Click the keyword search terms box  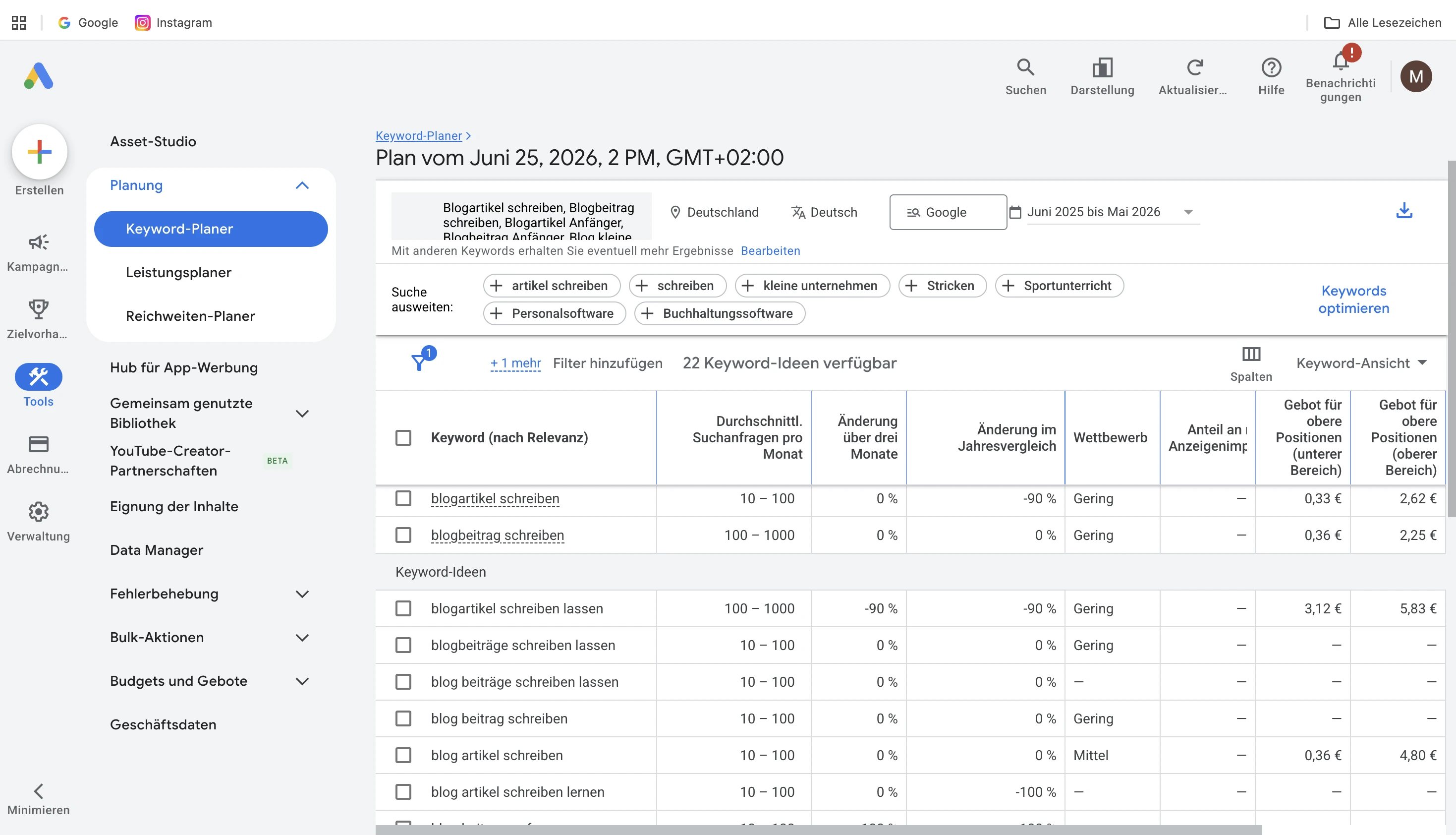coord(521,216)
